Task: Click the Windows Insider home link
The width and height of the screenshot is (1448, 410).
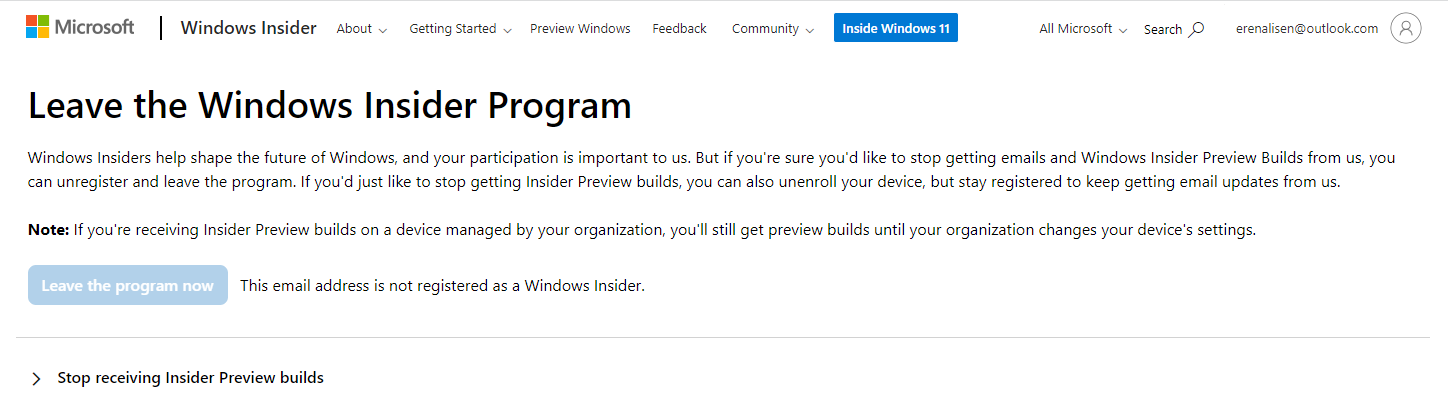Action: click(248, 28)
